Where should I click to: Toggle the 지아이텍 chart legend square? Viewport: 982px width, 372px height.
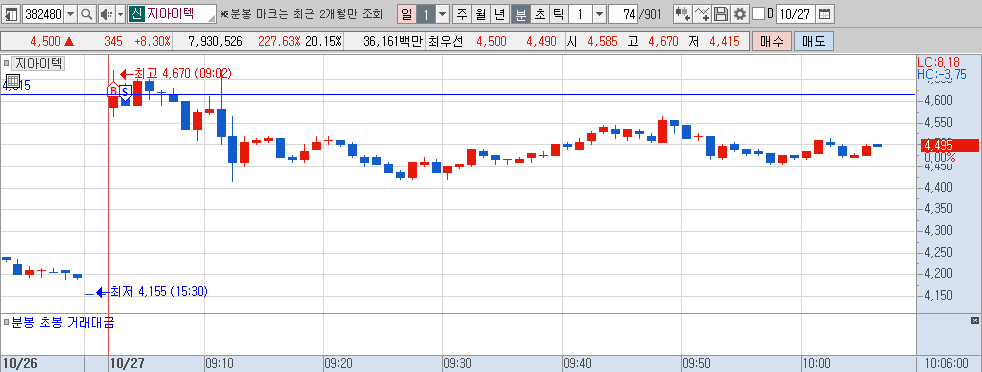coord(6,63)
